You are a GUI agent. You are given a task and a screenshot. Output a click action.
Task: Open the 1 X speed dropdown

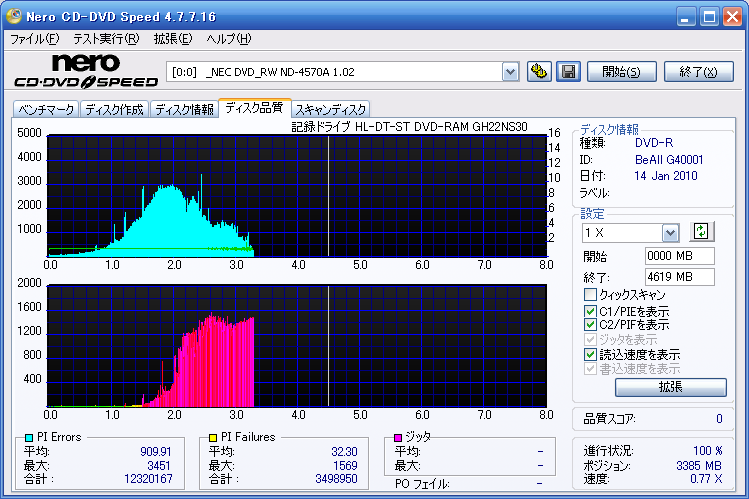click(x=670, y=233)
